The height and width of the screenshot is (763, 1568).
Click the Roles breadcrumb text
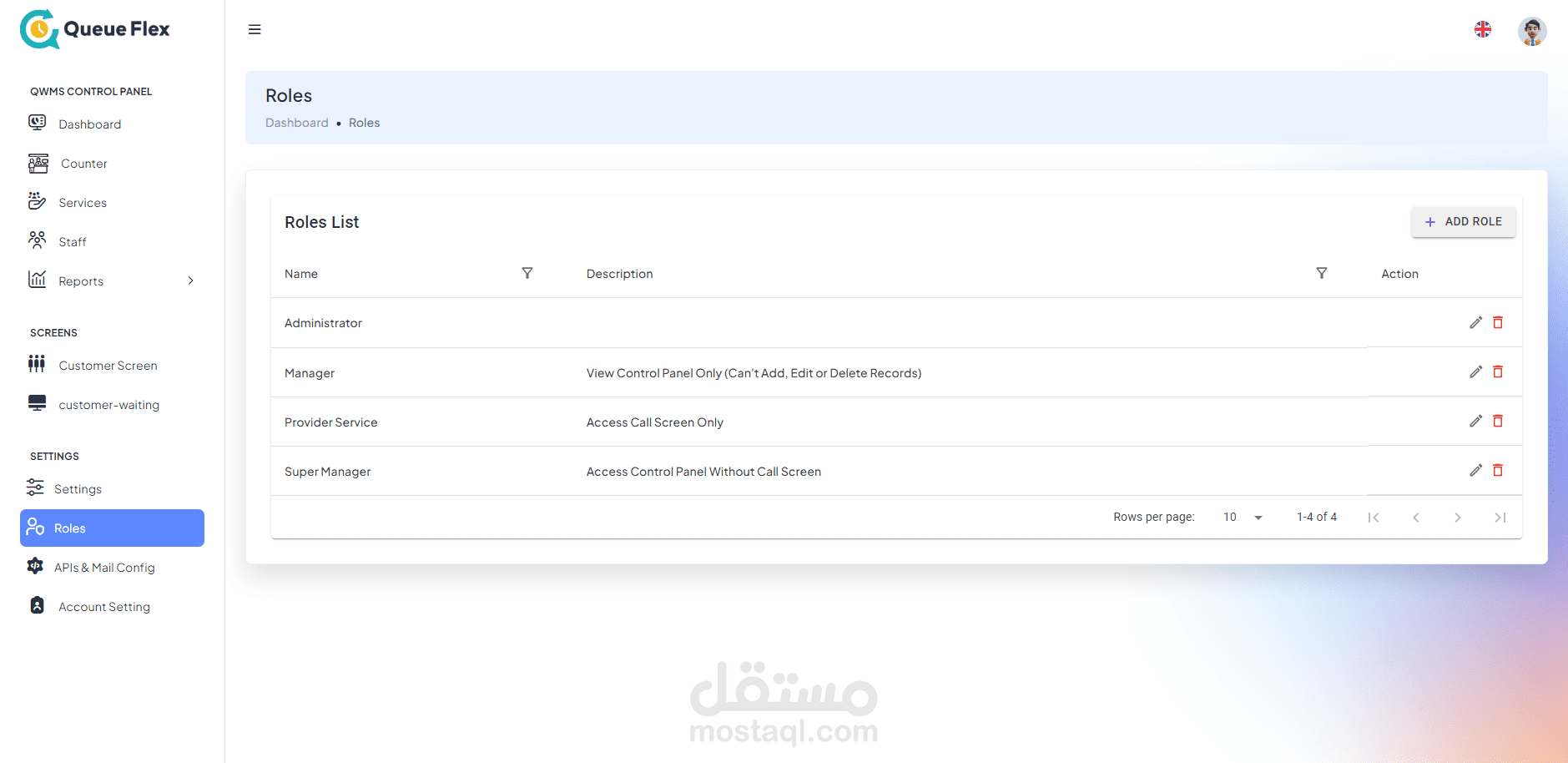365,123
